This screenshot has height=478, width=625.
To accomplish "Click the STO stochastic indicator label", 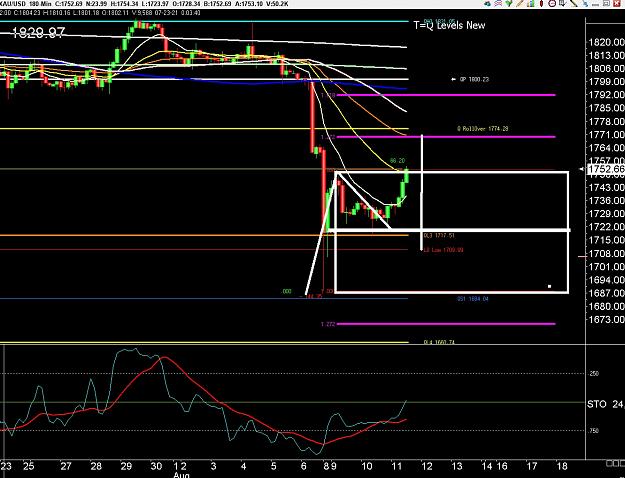I will [x=597, y=404].
